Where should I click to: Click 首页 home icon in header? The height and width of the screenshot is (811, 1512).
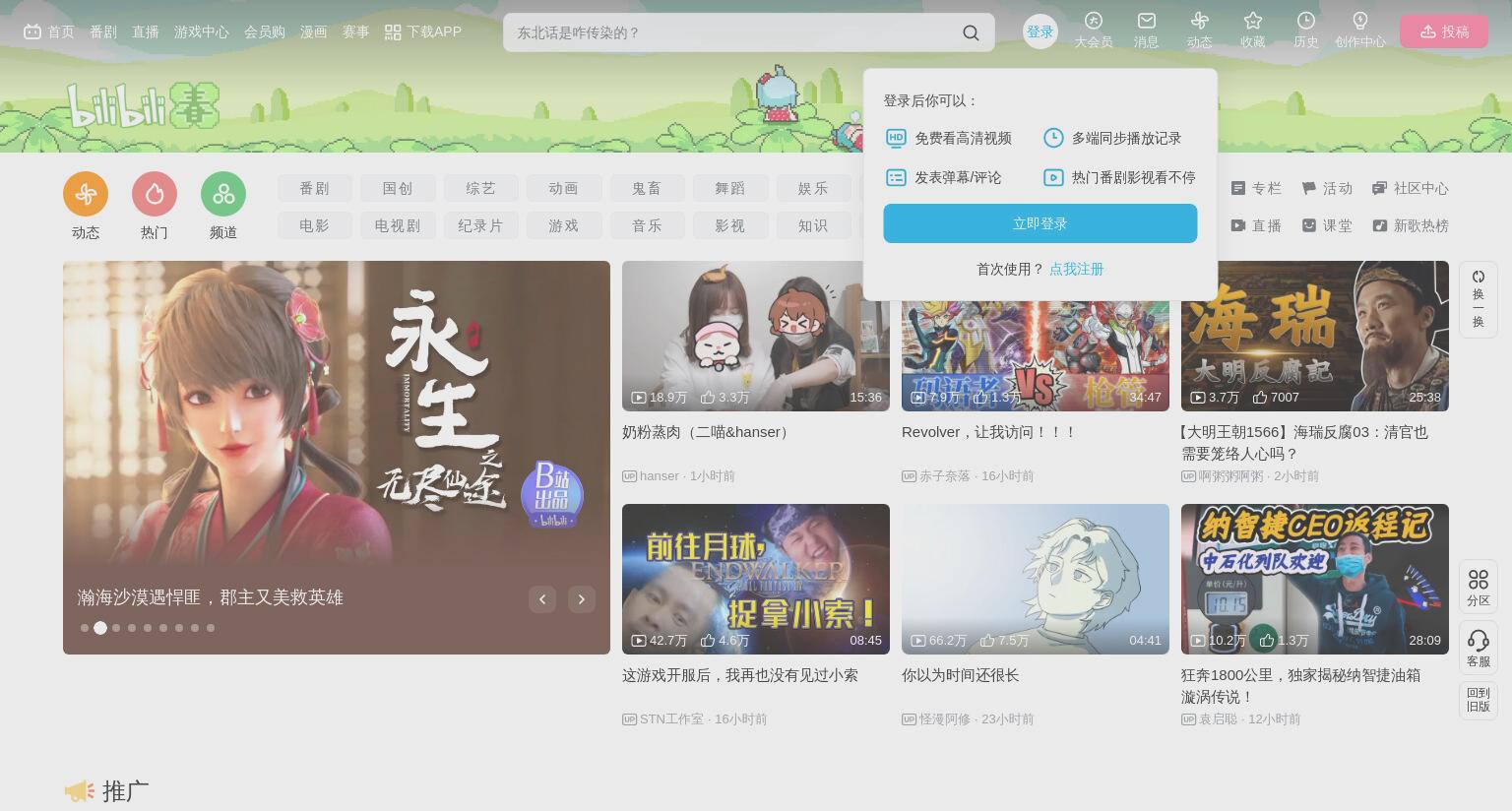[49, 32]
